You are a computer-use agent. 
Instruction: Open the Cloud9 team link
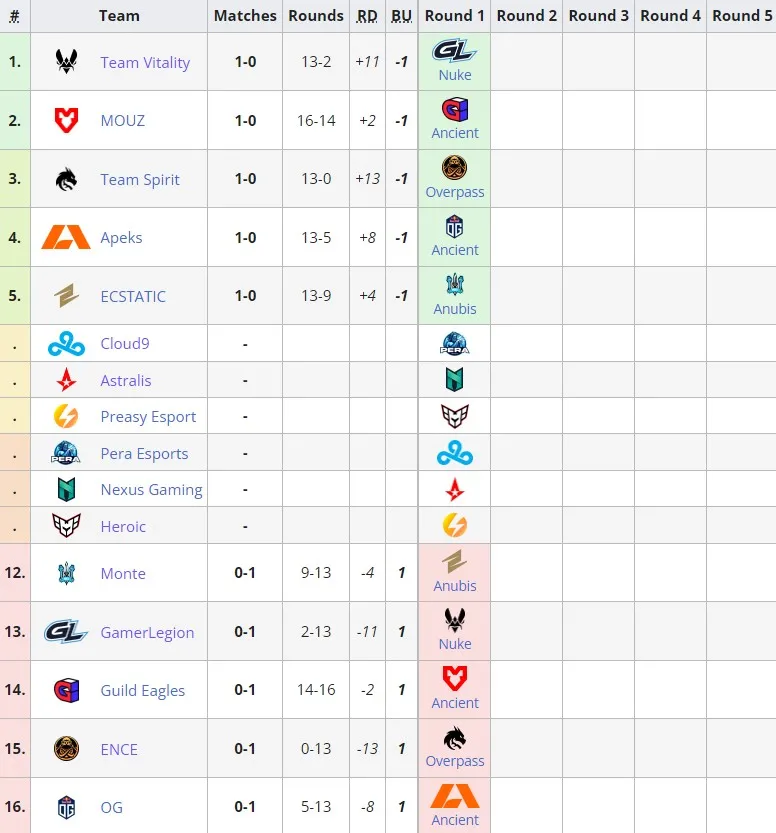[x=125, y=344]
